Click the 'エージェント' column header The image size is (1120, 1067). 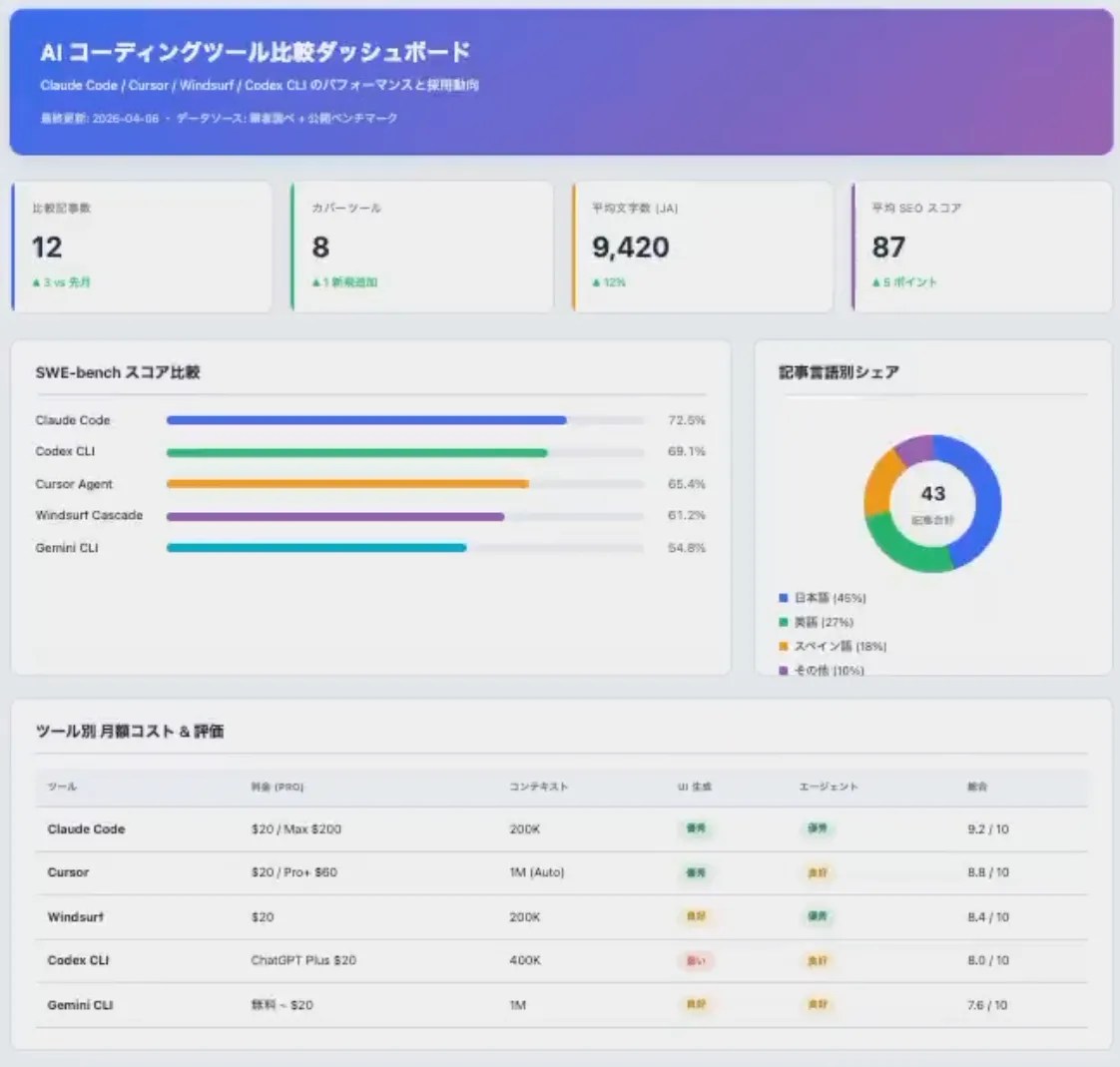coord(829,787)
